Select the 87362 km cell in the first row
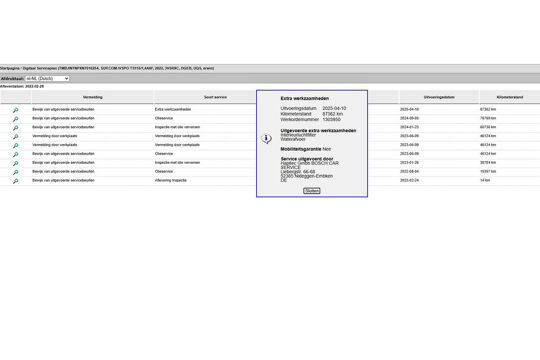The image size is (540, 360). tap(488, 109)
